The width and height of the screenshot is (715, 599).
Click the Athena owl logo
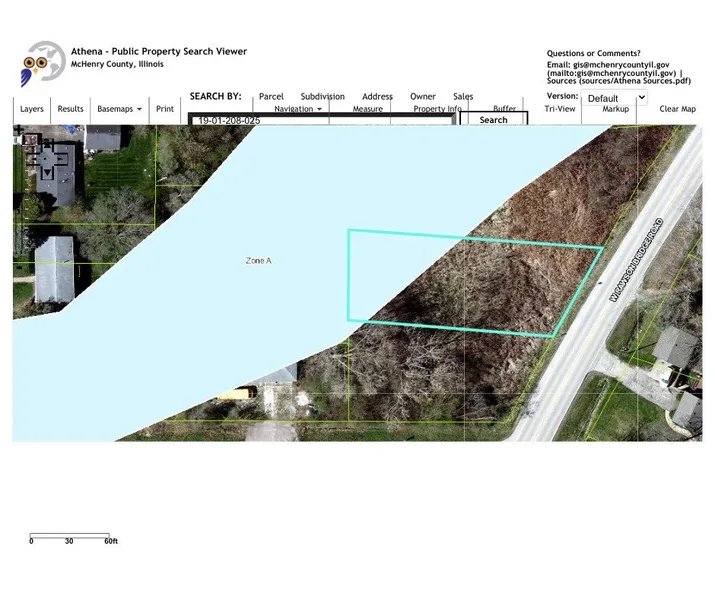coord(41,63)
